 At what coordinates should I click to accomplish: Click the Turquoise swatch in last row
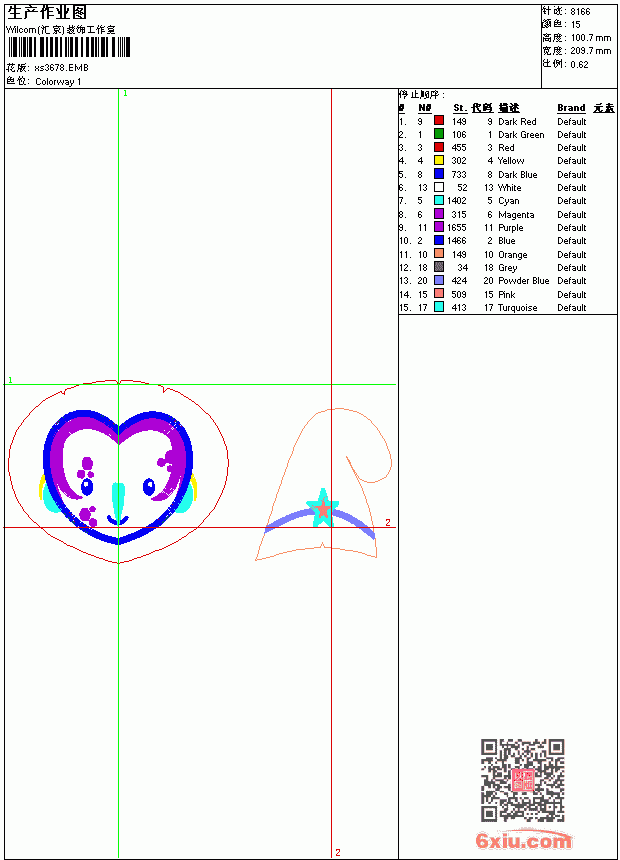tap(439, 307)
